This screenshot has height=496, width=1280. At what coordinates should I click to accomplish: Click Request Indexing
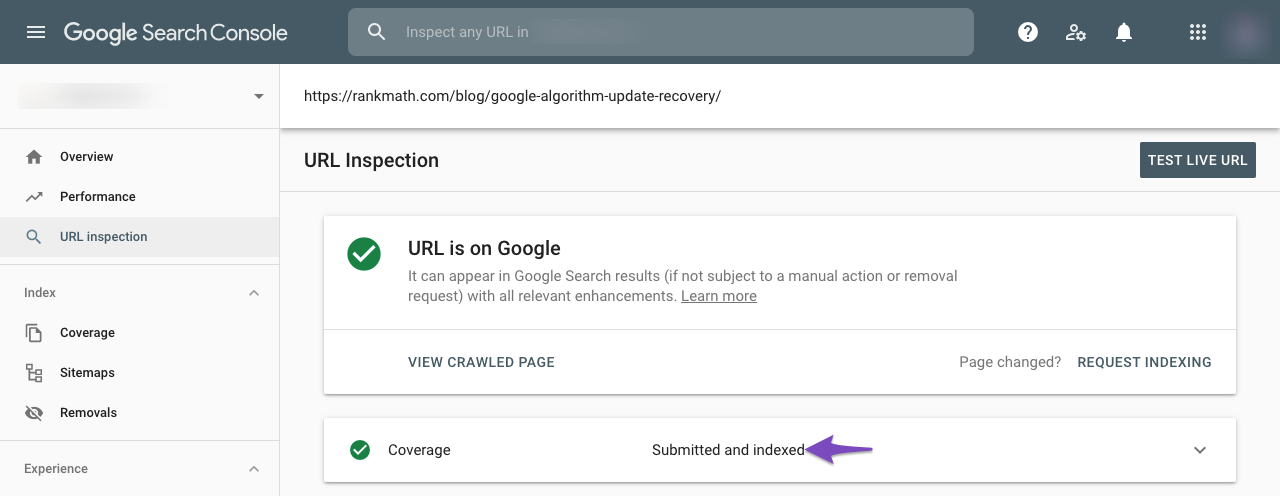click(x=1144, y=362)
